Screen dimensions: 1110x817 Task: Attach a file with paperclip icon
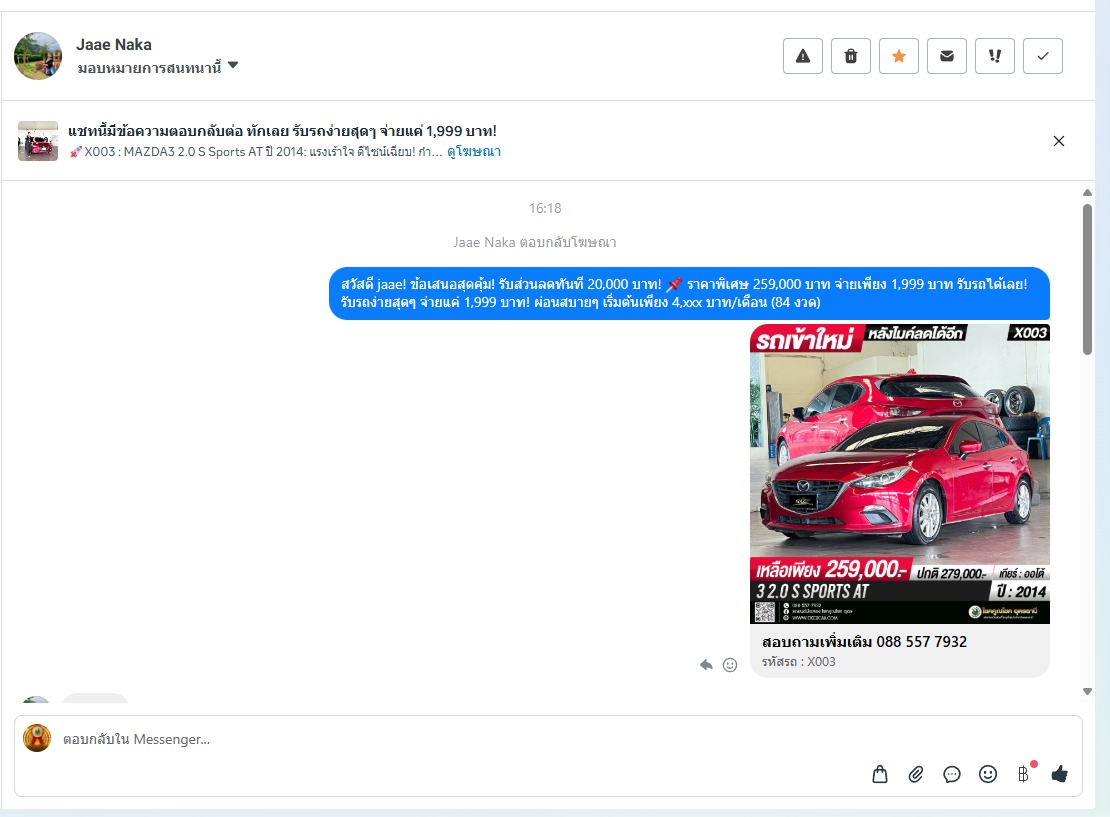(x=916, y=775)
